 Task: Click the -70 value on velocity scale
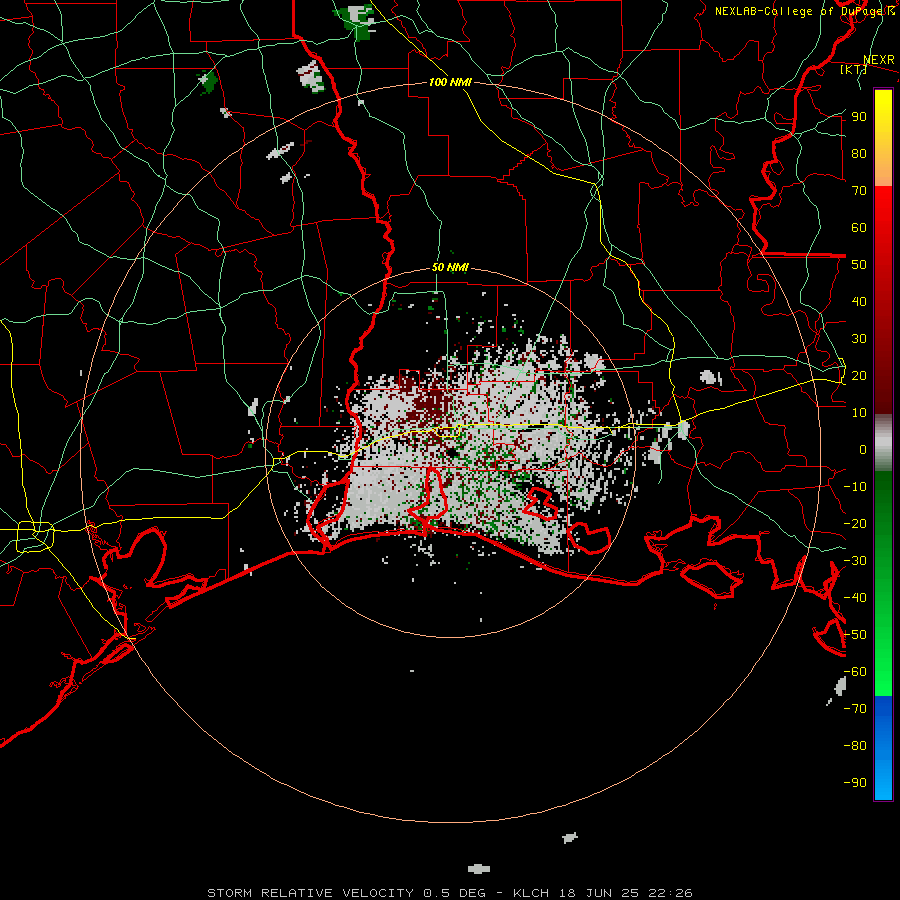click(855, 709)
